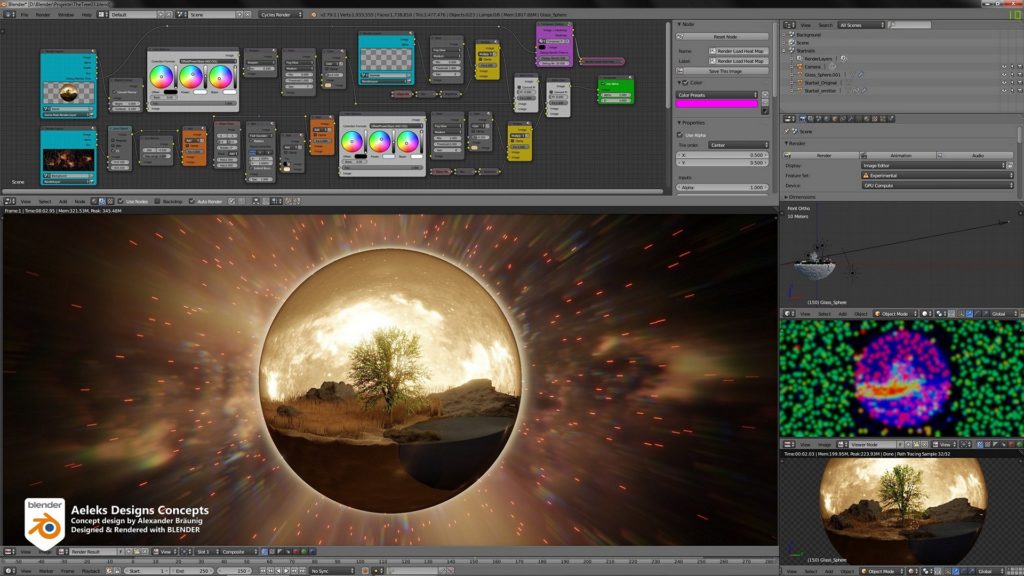1024x576 pixels.
Task: Open the Physics properties tab icon
Action: tap(891, 119)
